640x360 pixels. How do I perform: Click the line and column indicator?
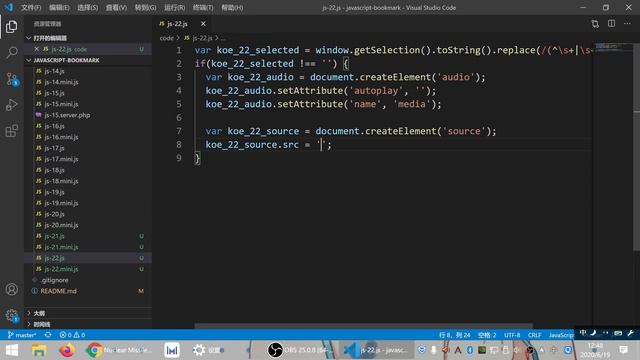(454, 335)
